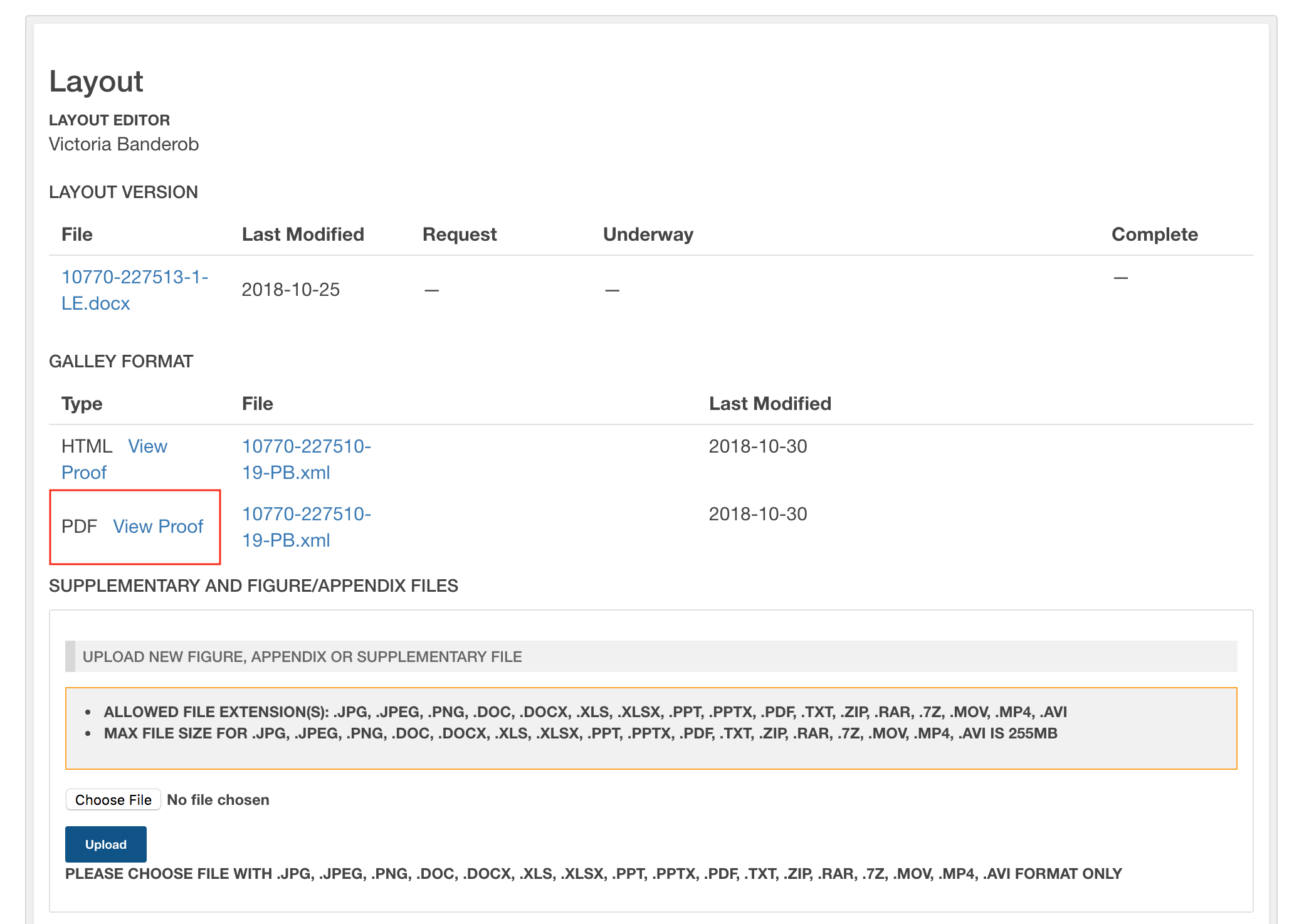Image resolution: width=1299 pixels, height=924 pixels.
Task: Click Last Modified header in the Galley Format table
Action: pyautogui.click(x=769, y=404)
